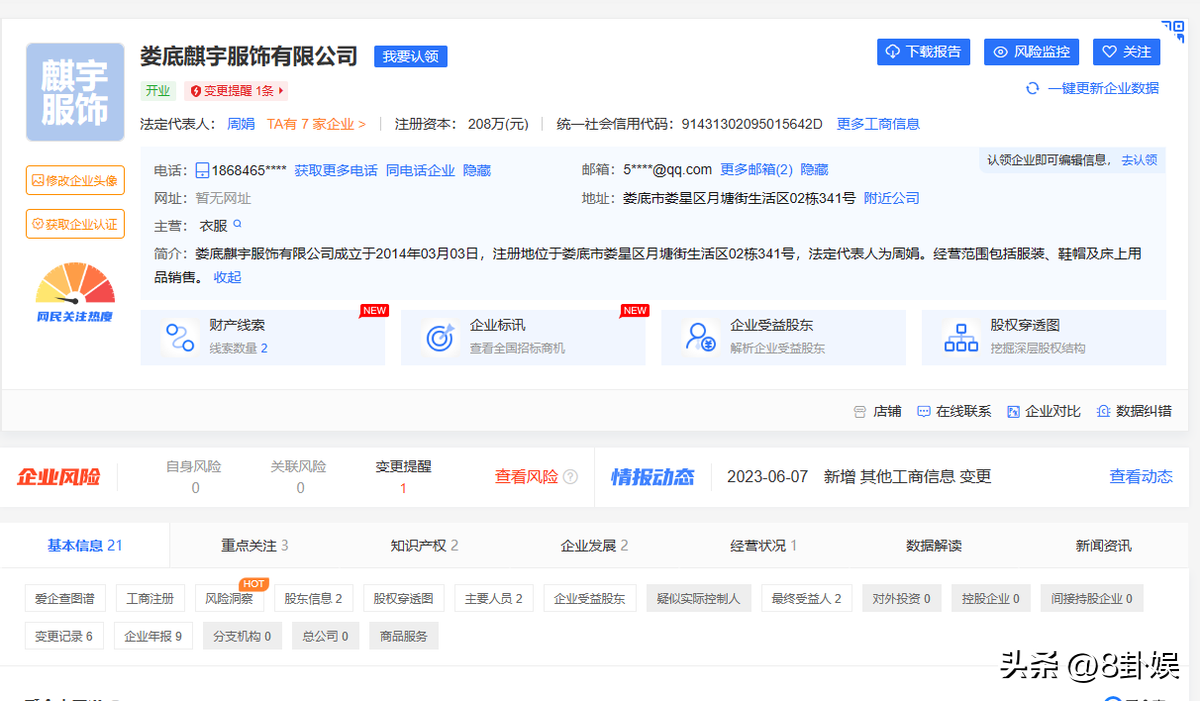This screenshot has height=701, width=1200.
Task: Open the 经营状况 tab
Action: 758,545
